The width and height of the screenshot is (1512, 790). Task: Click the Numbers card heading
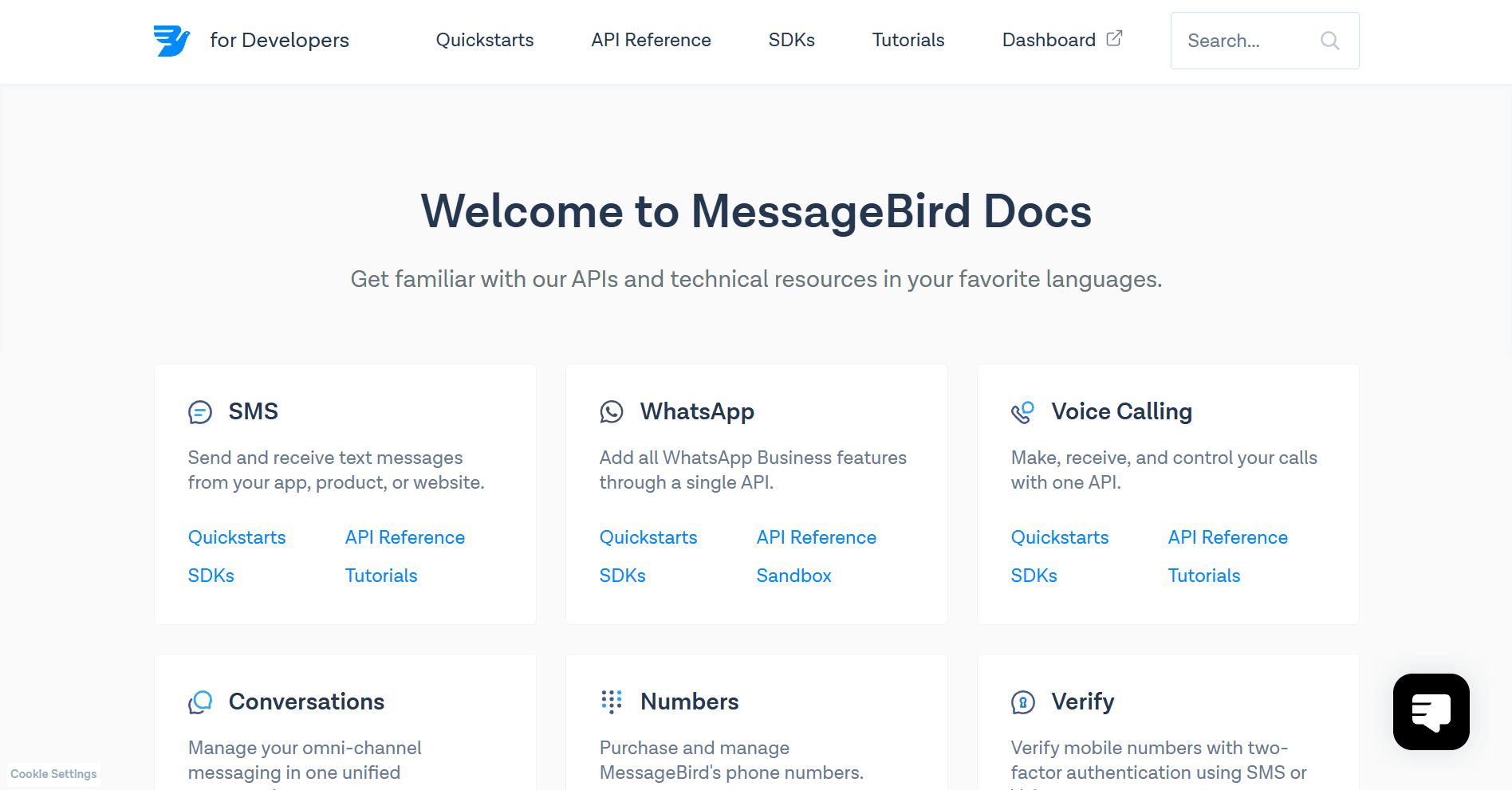[690, 702]
